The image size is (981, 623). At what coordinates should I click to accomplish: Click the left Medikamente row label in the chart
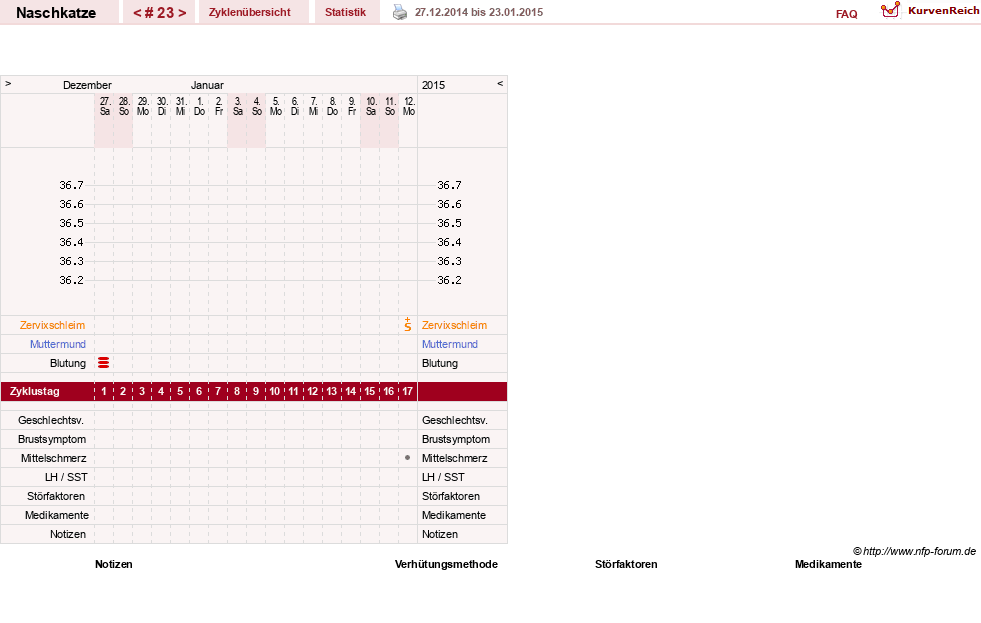(57, 515)
